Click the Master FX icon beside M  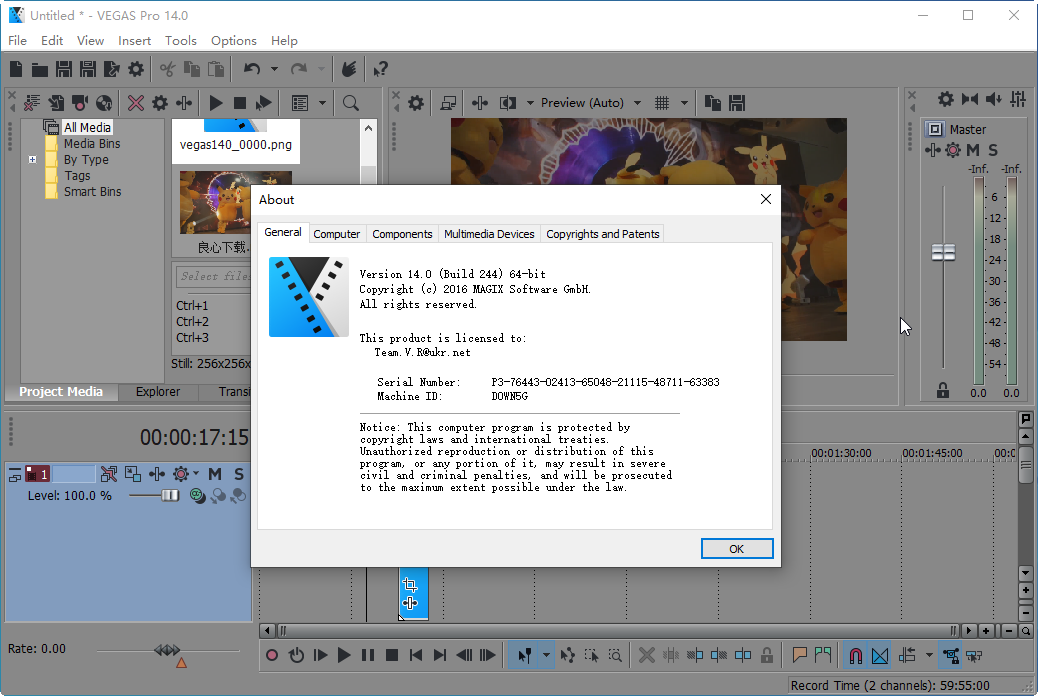point(933,150)
